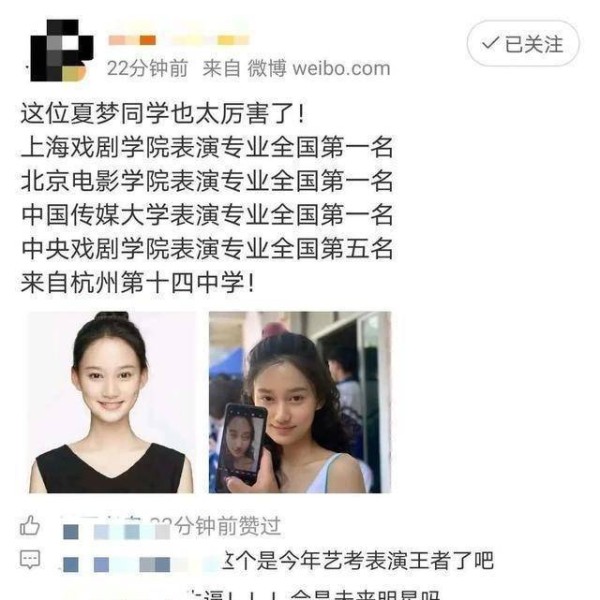The image size is (600, 600).
Task: Click the line starting 北京电影学院表演专业
Action: [207, 181]
